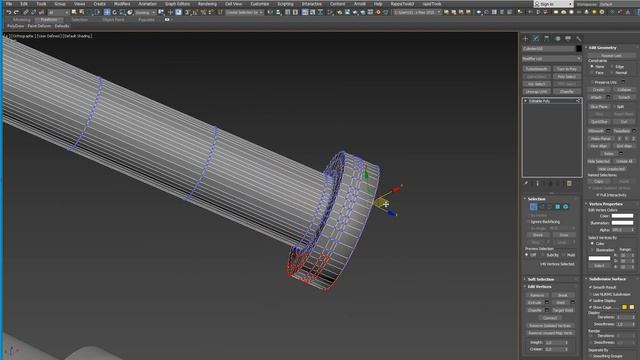Screen dimensions: 640x360
Task: Select Vertex sub-object level icon
Action: pos(533,207)
